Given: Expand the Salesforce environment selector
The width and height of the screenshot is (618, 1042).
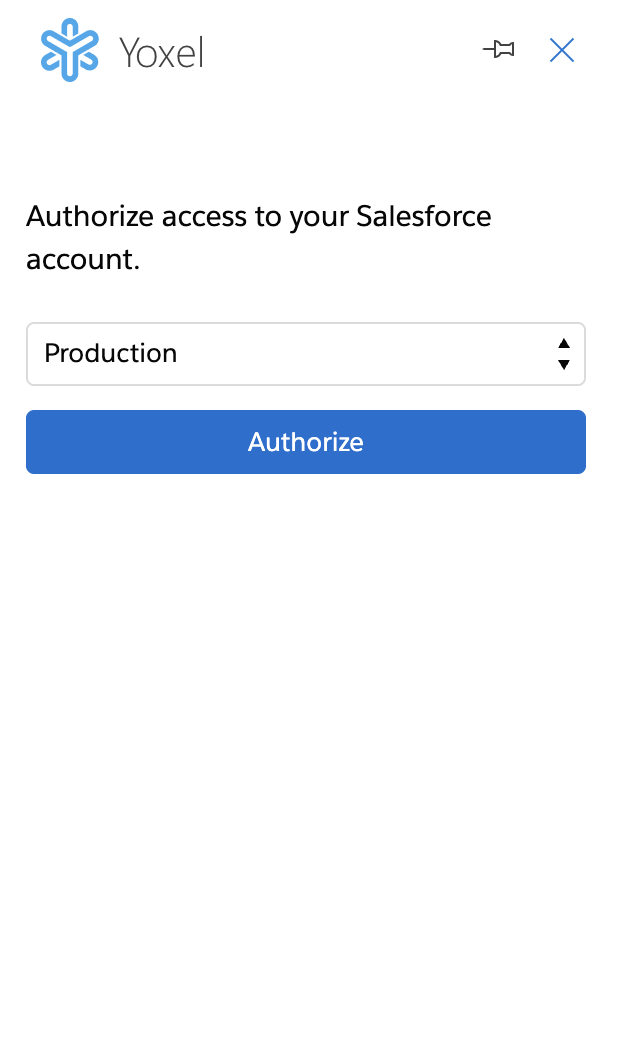Looking at the screenshot, I should (305, 354).
